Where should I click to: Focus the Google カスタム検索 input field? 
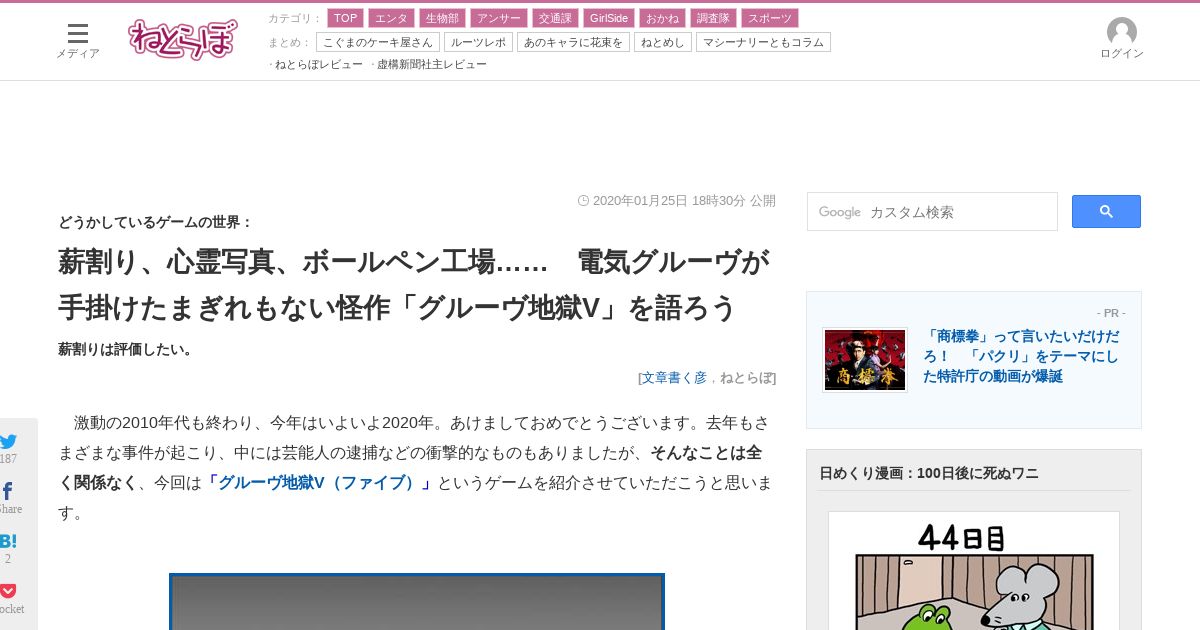(932, 212)
